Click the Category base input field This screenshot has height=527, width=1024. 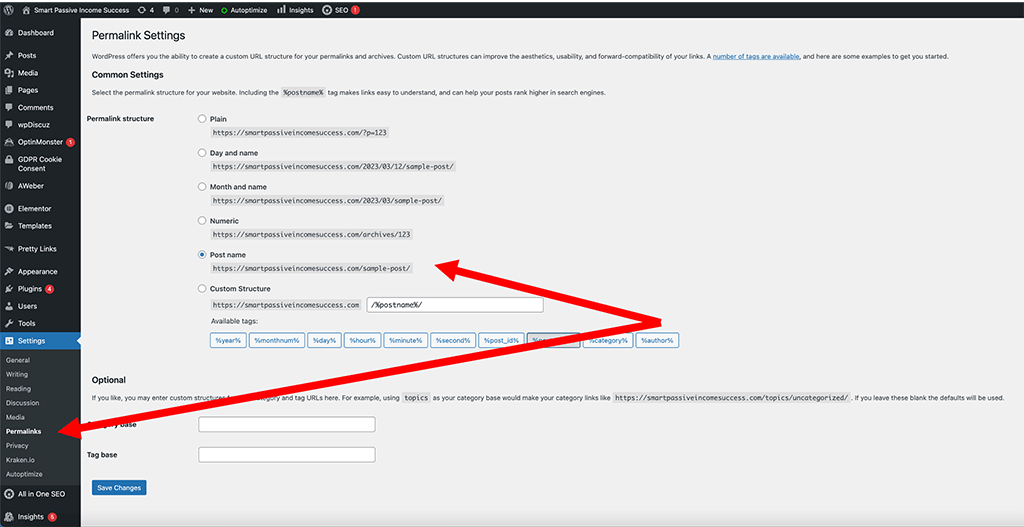click(x=287, y=424)
